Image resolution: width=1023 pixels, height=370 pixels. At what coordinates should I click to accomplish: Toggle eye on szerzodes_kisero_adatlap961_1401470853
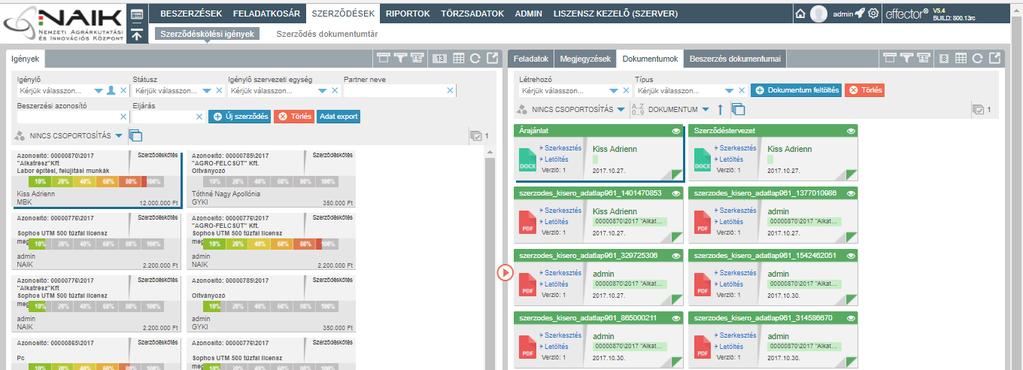click(676, 193)
